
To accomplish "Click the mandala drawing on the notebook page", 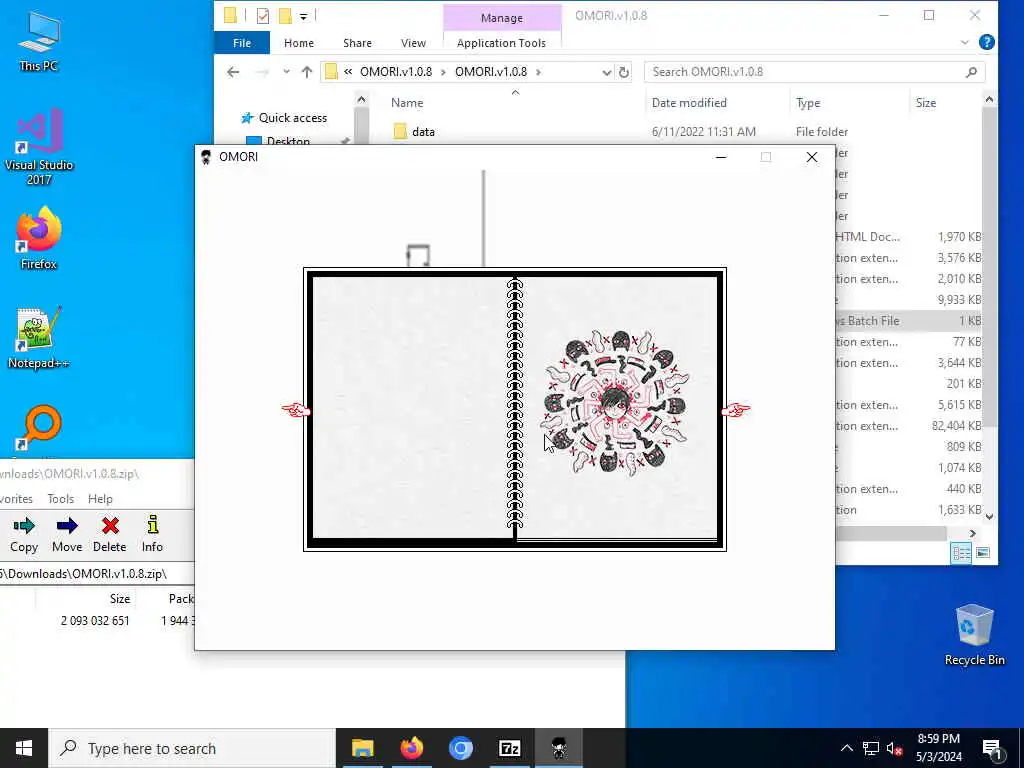I will (616, 403).
